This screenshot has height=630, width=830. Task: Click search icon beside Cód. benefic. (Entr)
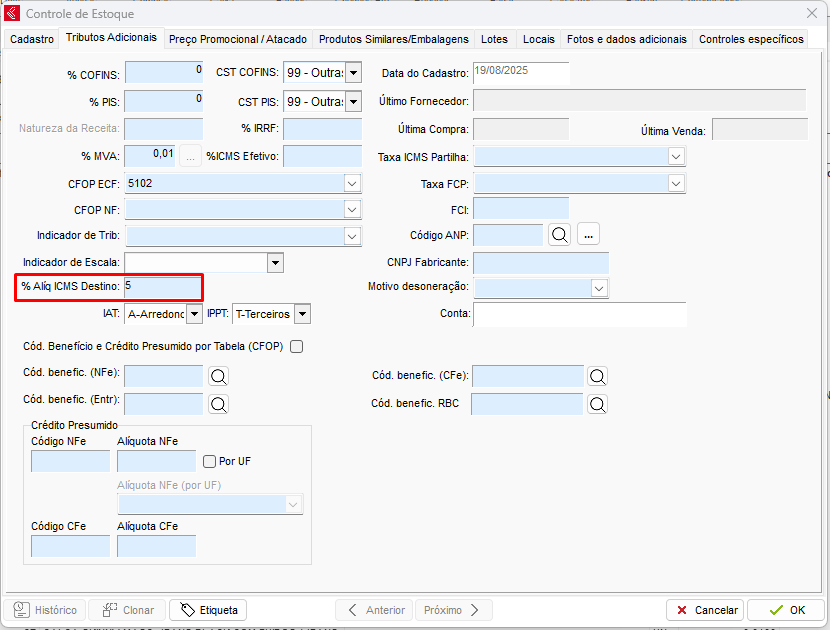pyautogui.click(x=218, y=404)
